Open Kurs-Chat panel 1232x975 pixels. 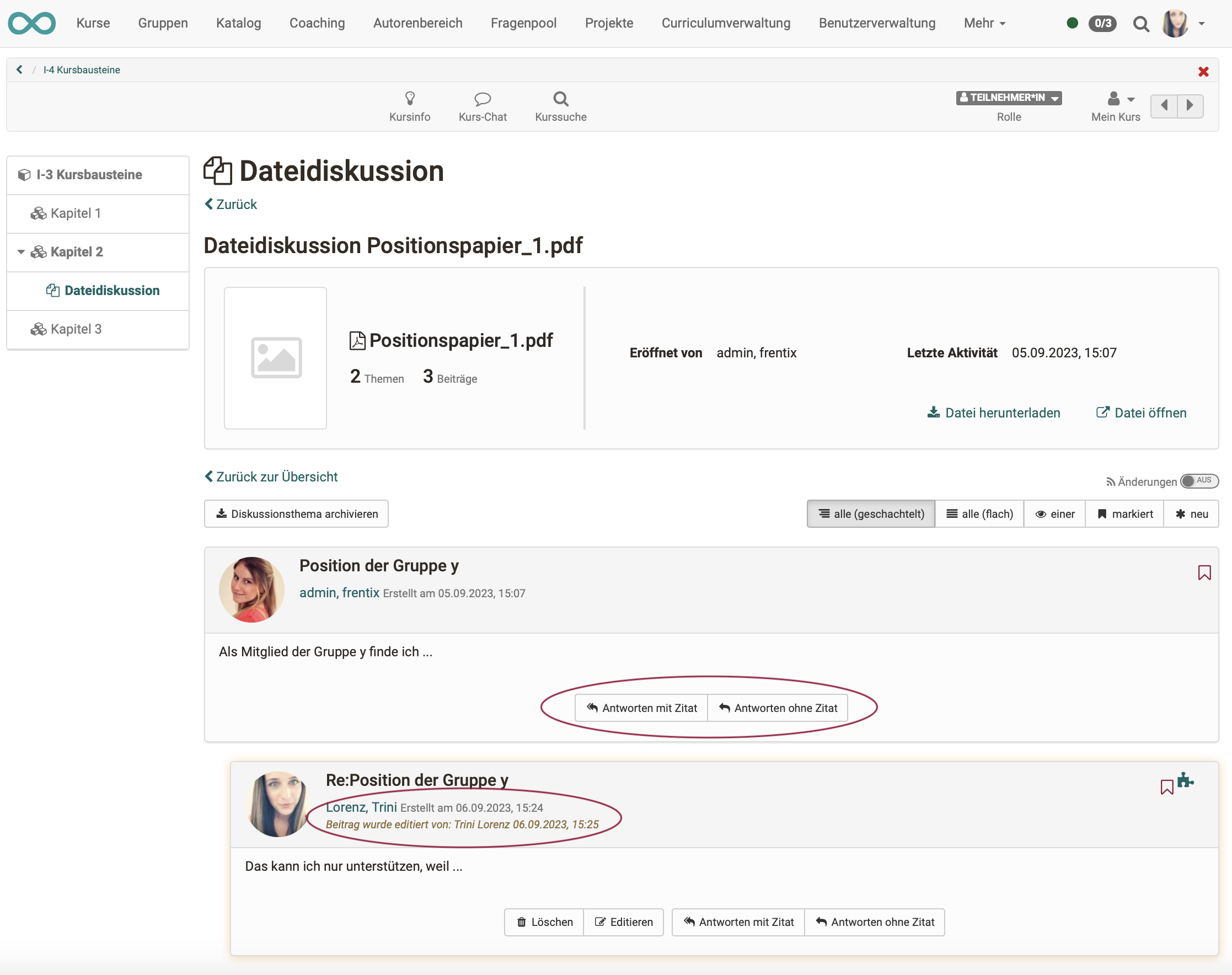(x=483, y=106)
